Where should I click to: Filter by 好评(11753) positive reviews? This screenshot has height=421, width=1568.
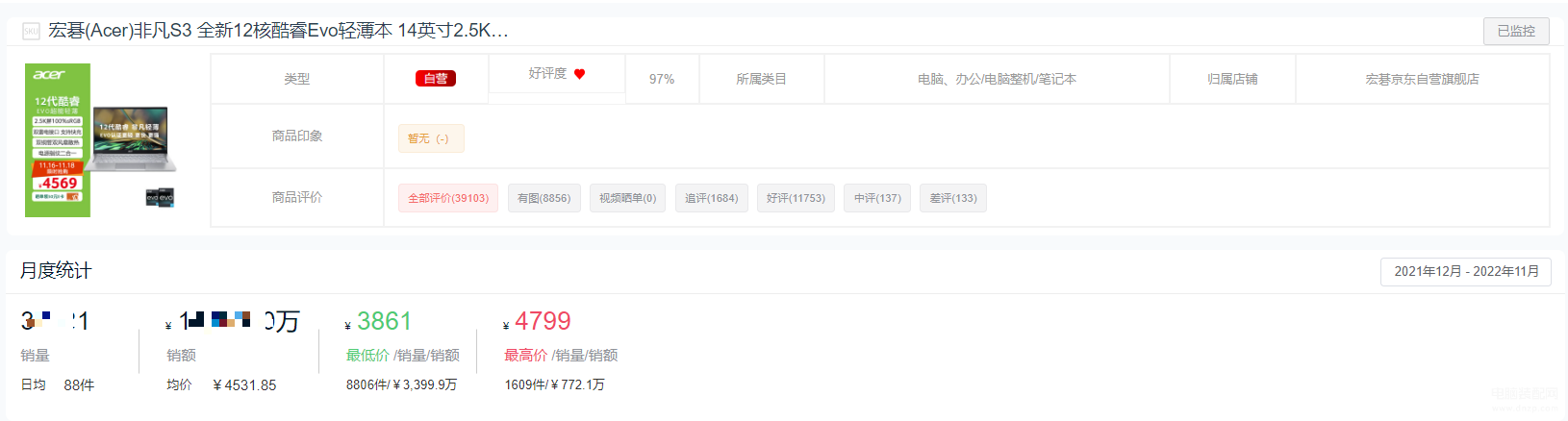796,198
